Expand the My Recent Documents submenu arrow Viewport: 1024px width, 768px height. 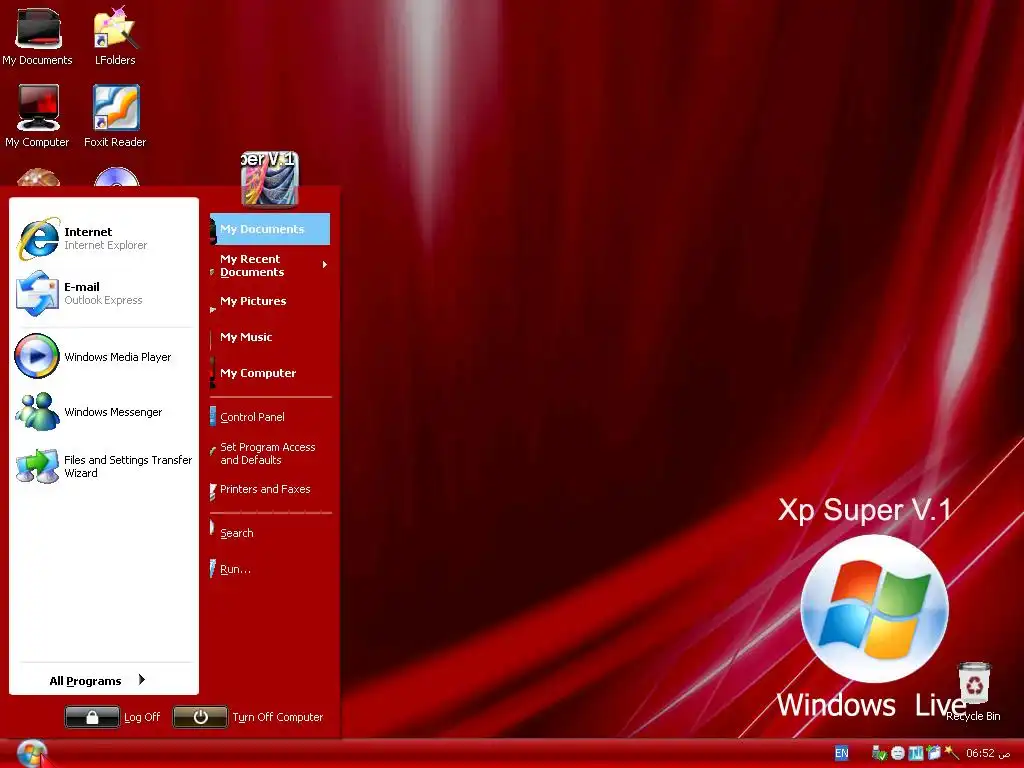(325, 264)
